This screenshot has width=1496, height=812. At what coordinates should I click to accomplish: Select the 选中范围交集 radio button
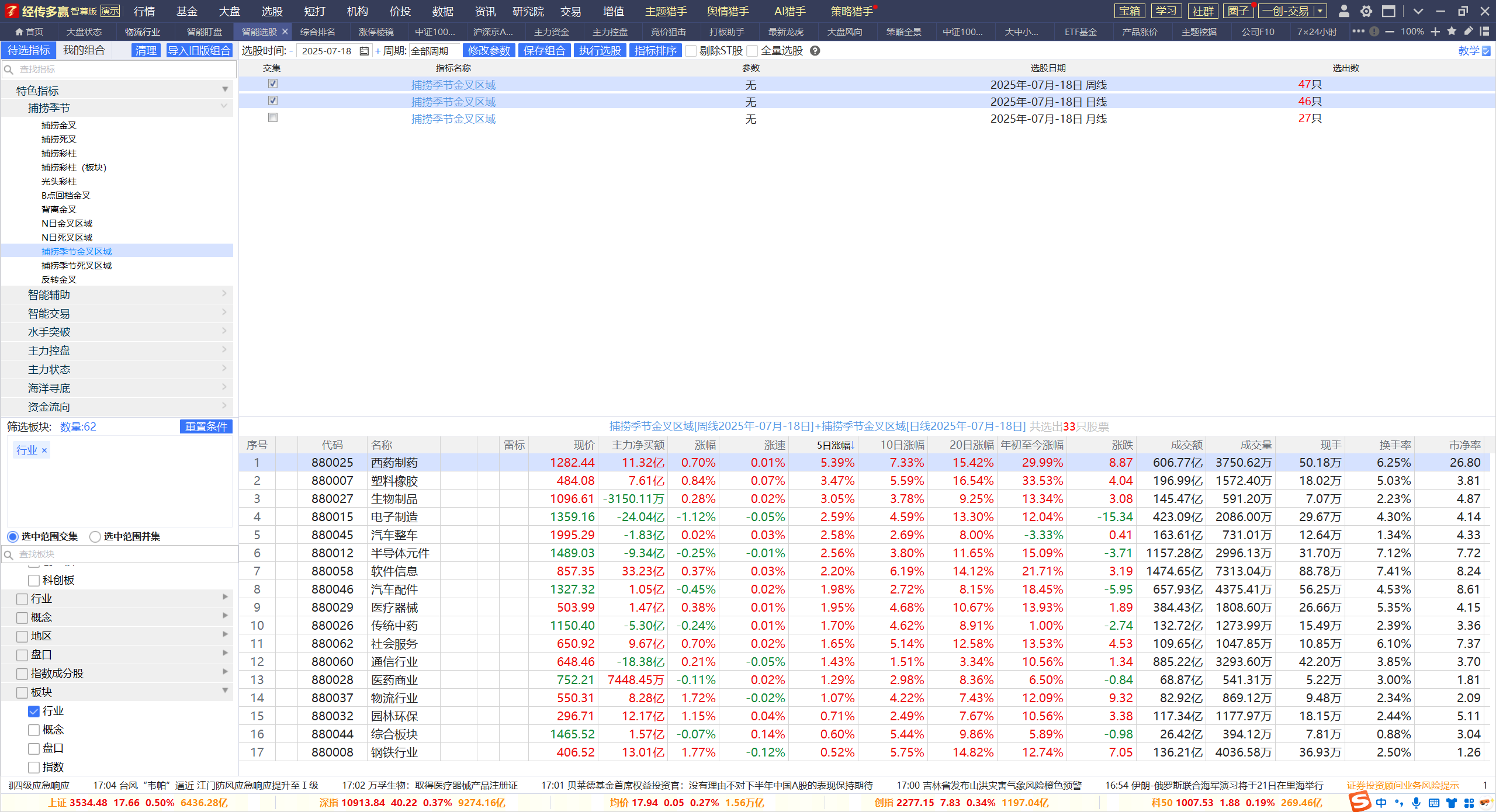[12, 536]
